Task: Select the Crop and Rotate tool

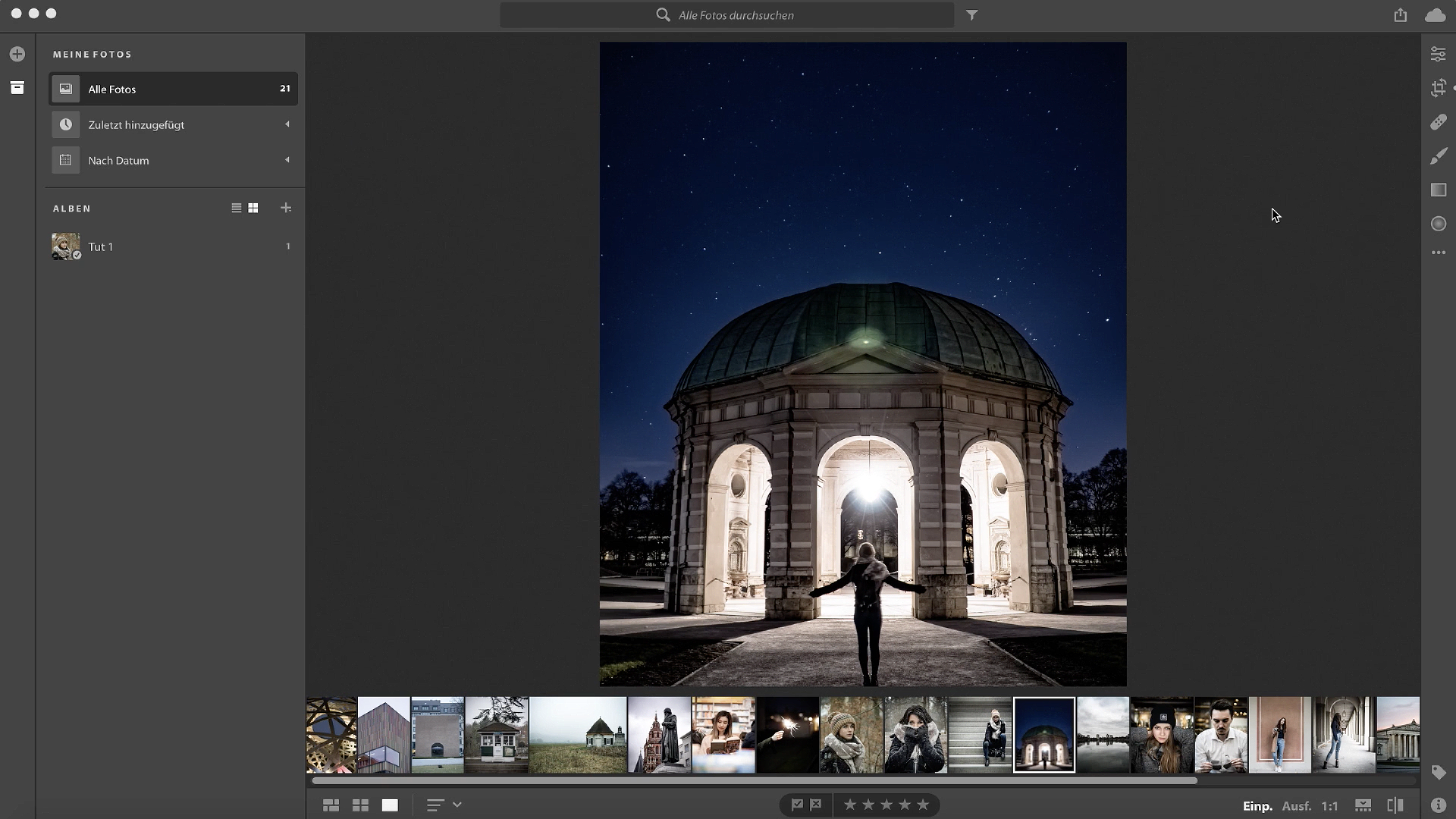Action: (1438, 88)
